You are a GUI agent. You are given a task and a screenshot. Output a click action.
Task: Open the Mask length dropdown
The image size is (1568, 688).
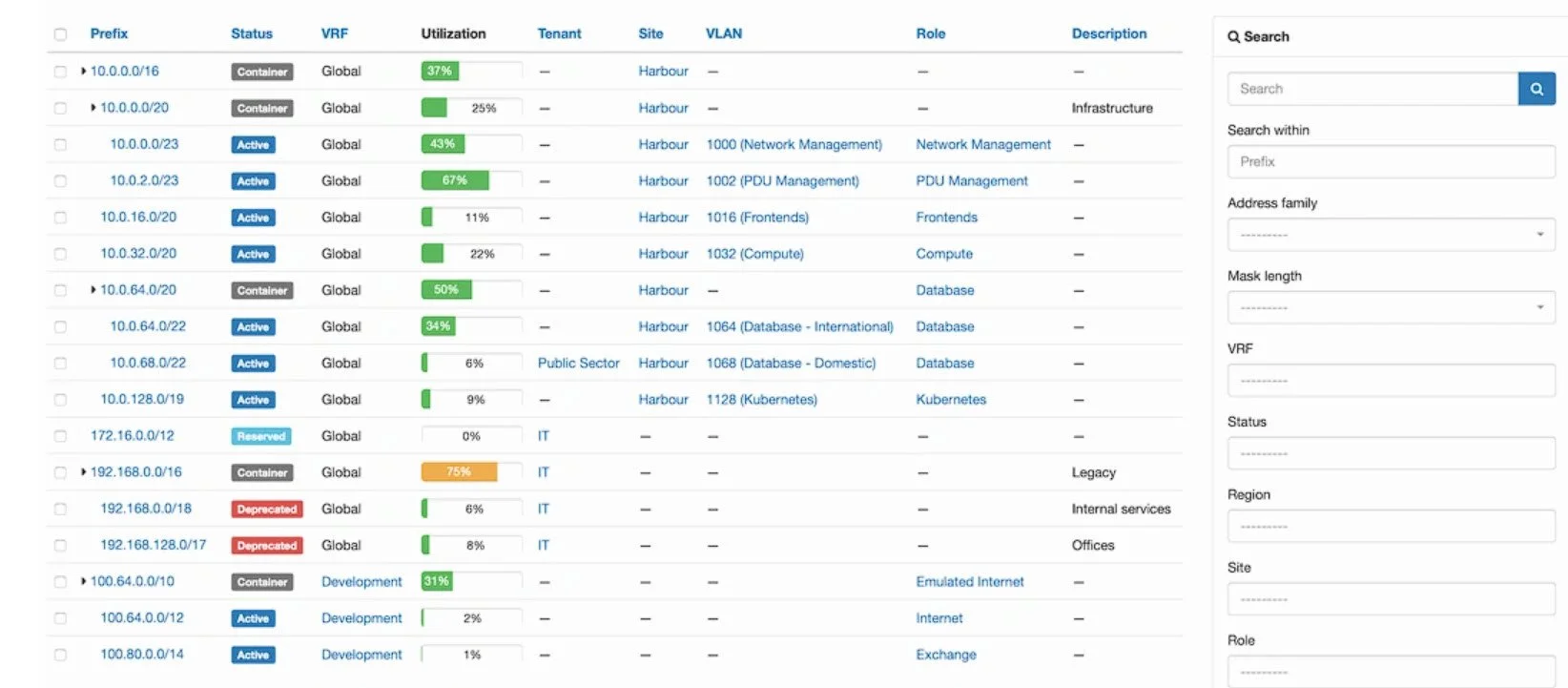[1392, 307]
